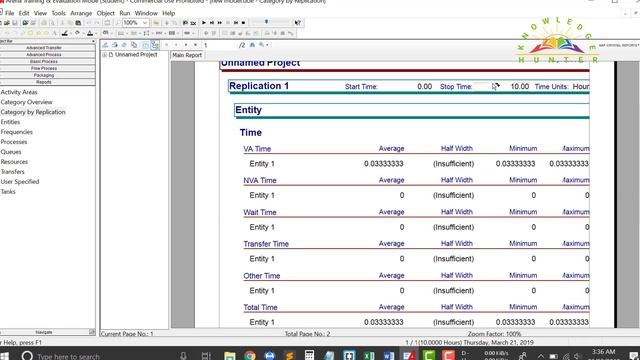Click the find binoculars icon
The width and height of the screenshot is (640, 360).
[252, 45]
